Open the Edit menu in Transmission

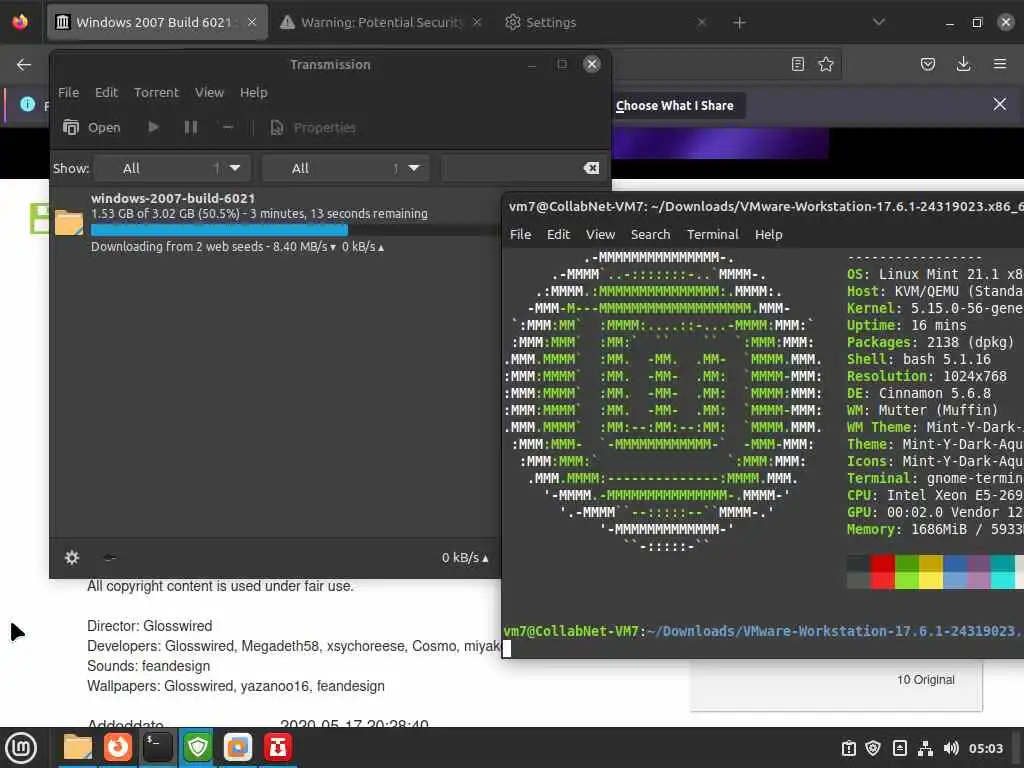coord(106,93)
